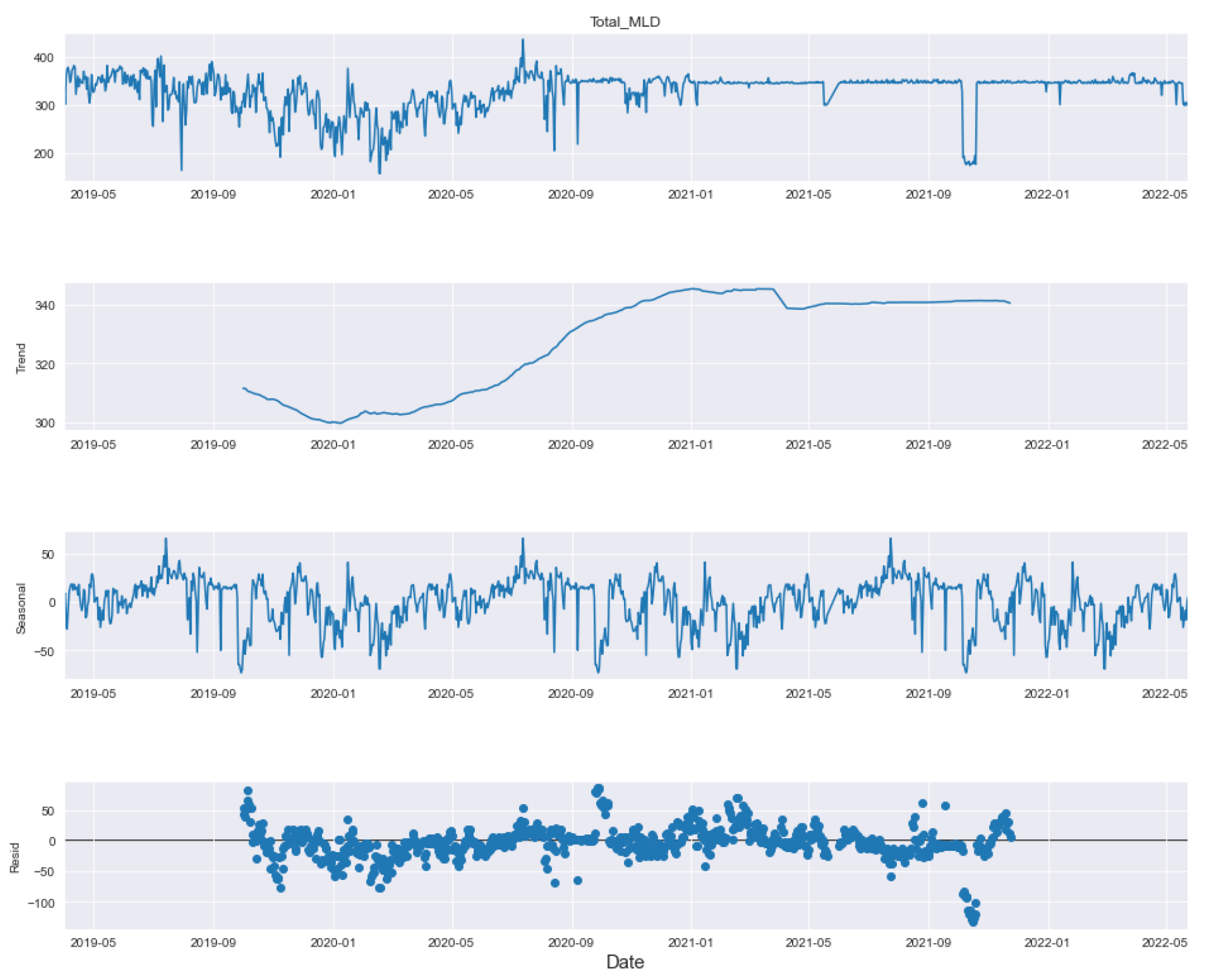Click the 300 tick on Trend axis

click(44, 423)
